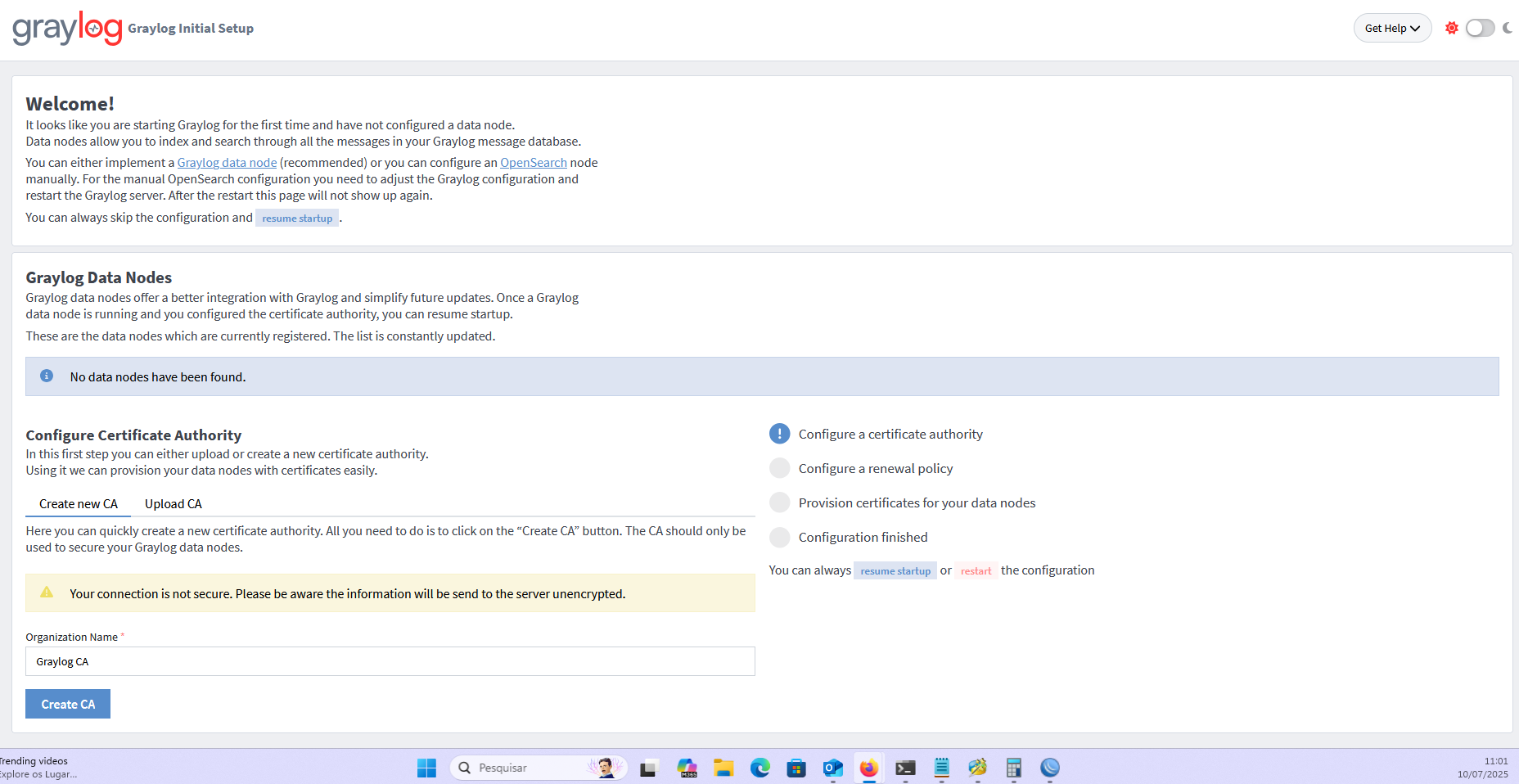This screenshot has height=784, width=1519.
Task: Open the Get Help dropdown
Action: (1392, 28)
